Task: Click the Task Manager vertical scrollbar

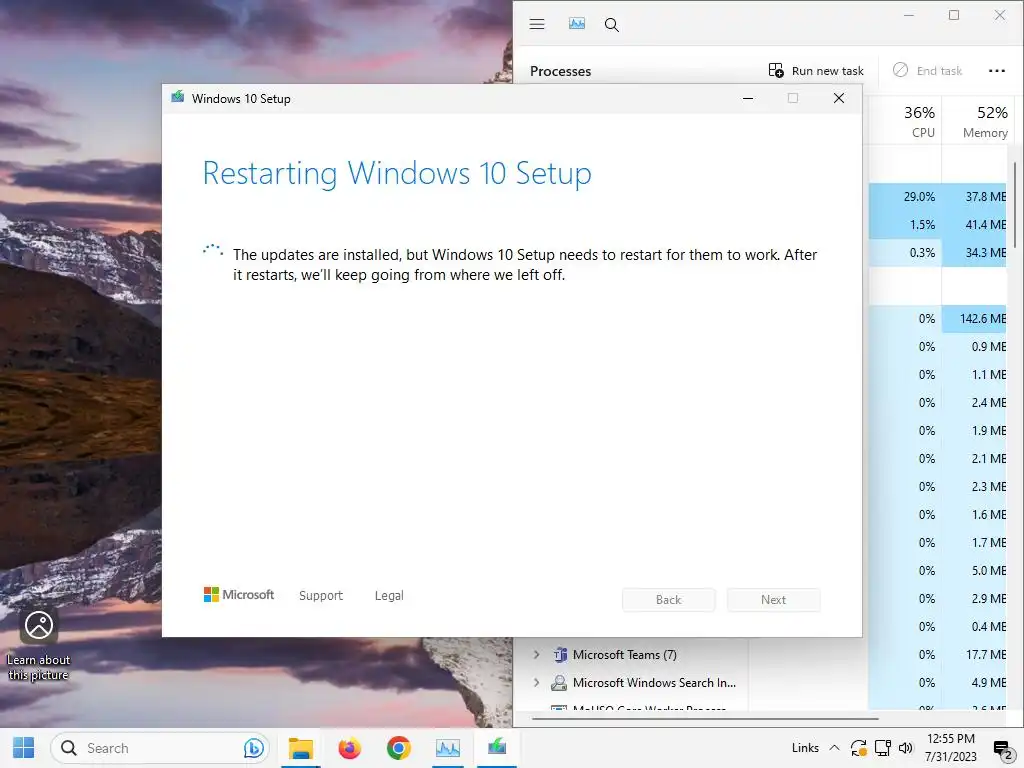Action: pyautogui.click(x=1016, y=204)
